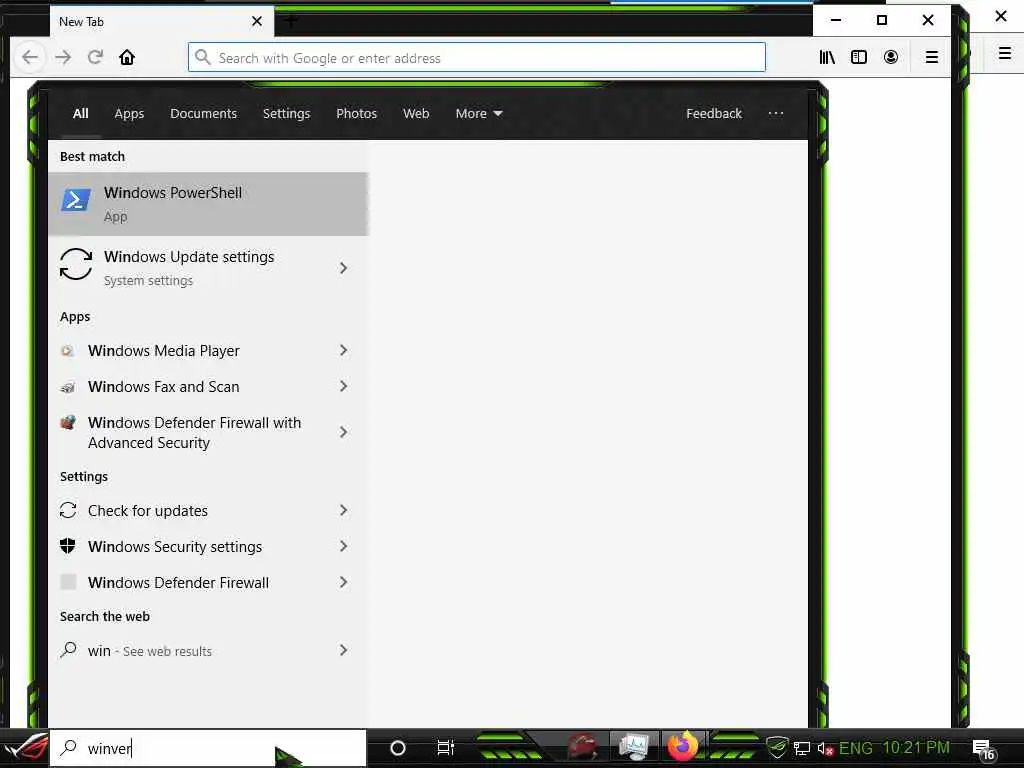Open the Firefox Library icon
Image resolution: width=1024 pixels, height=768 pixels.
[x=827, y=57]
